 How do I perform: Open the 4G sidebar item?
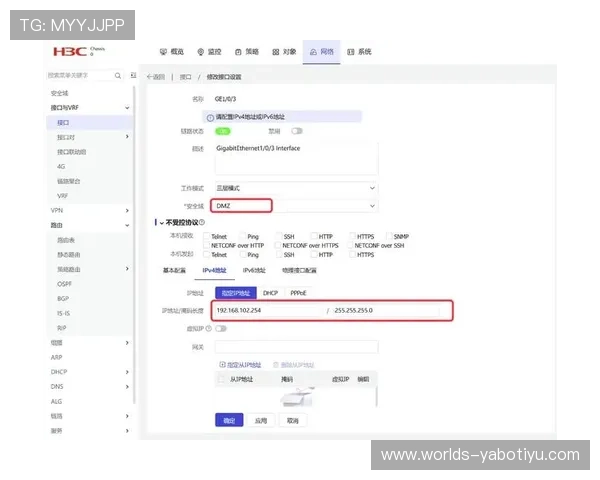pos(61,167)
